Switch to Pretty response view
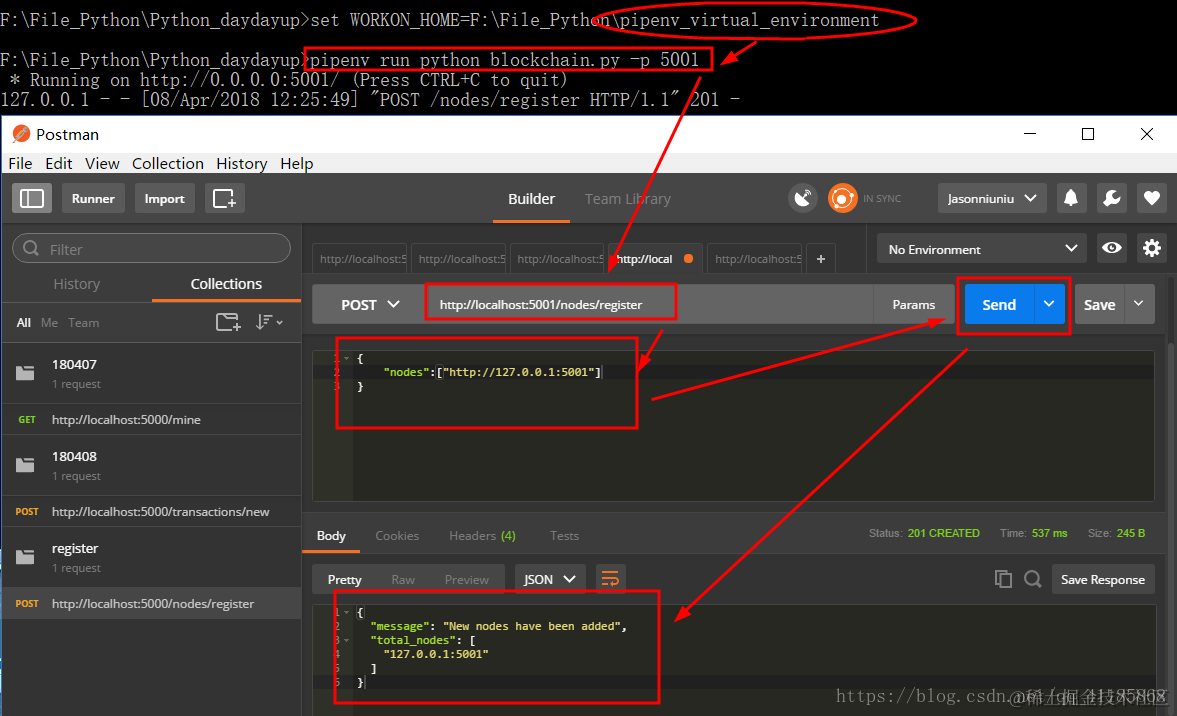Screen dimensions: 1177x716 345,579
